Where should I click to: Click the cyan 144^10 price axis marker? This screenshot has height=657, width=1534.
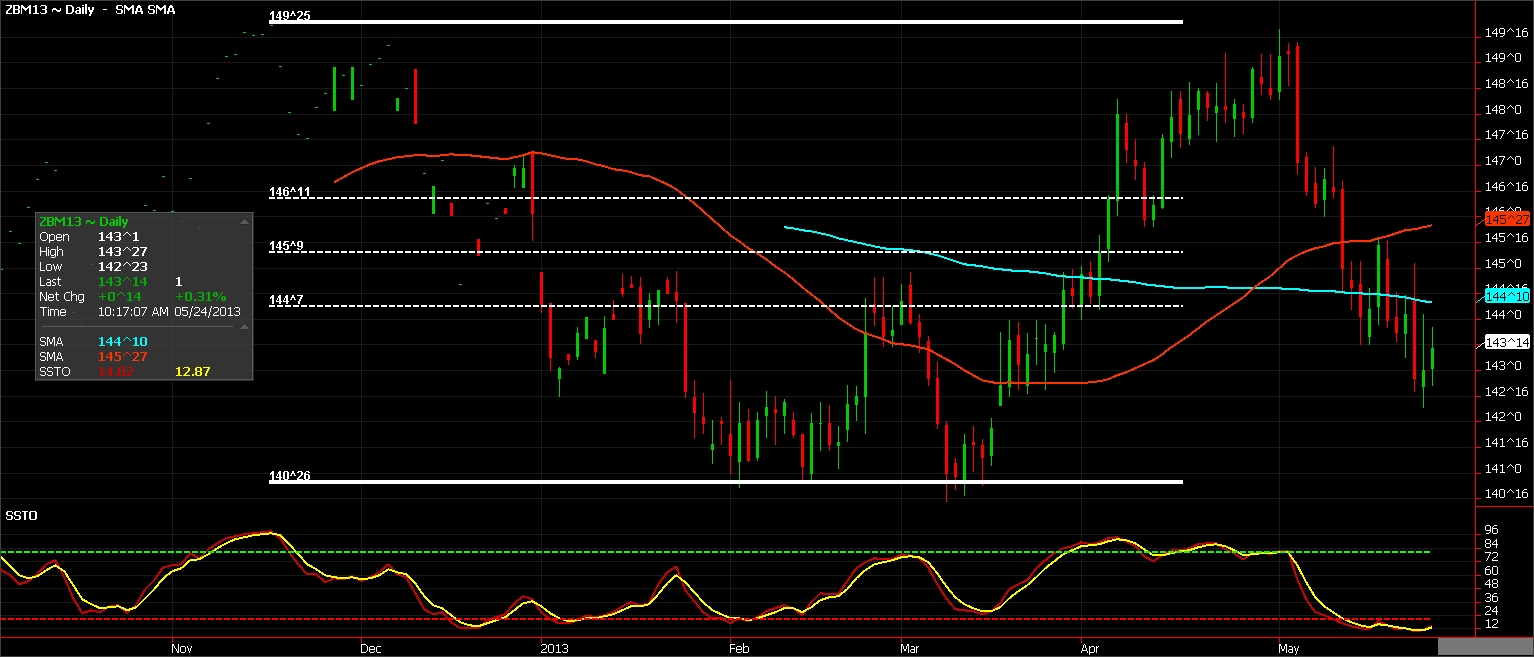tap(1508, 296)
